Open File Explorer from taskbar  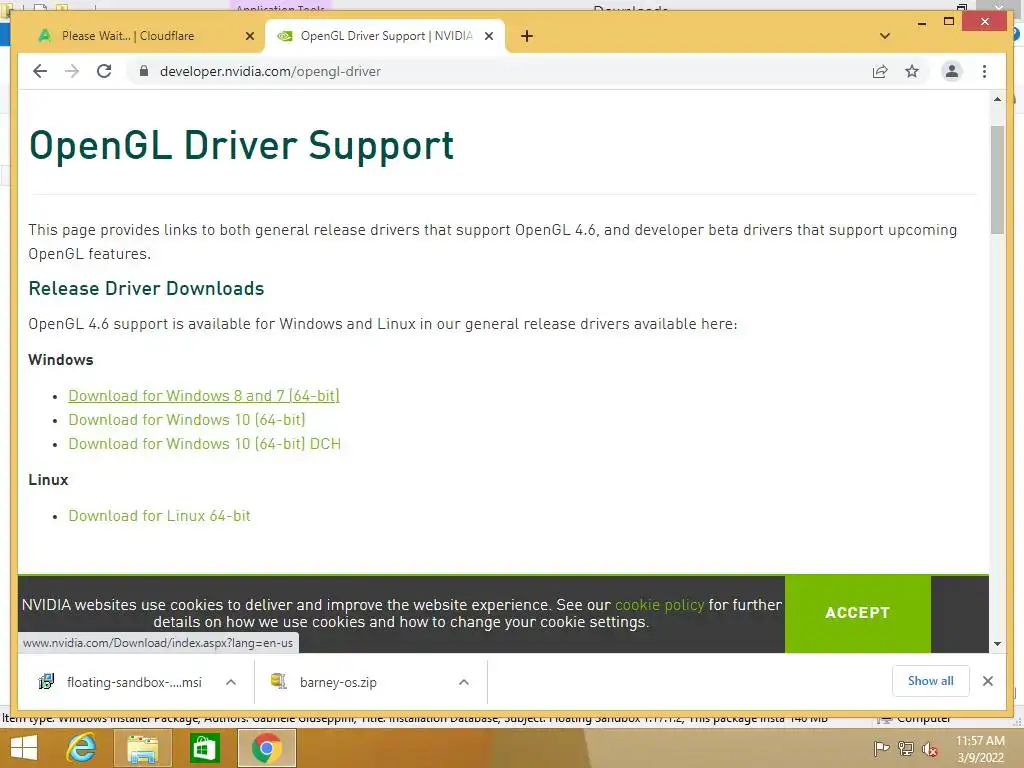pyautogui.click(x=142, y=748)
